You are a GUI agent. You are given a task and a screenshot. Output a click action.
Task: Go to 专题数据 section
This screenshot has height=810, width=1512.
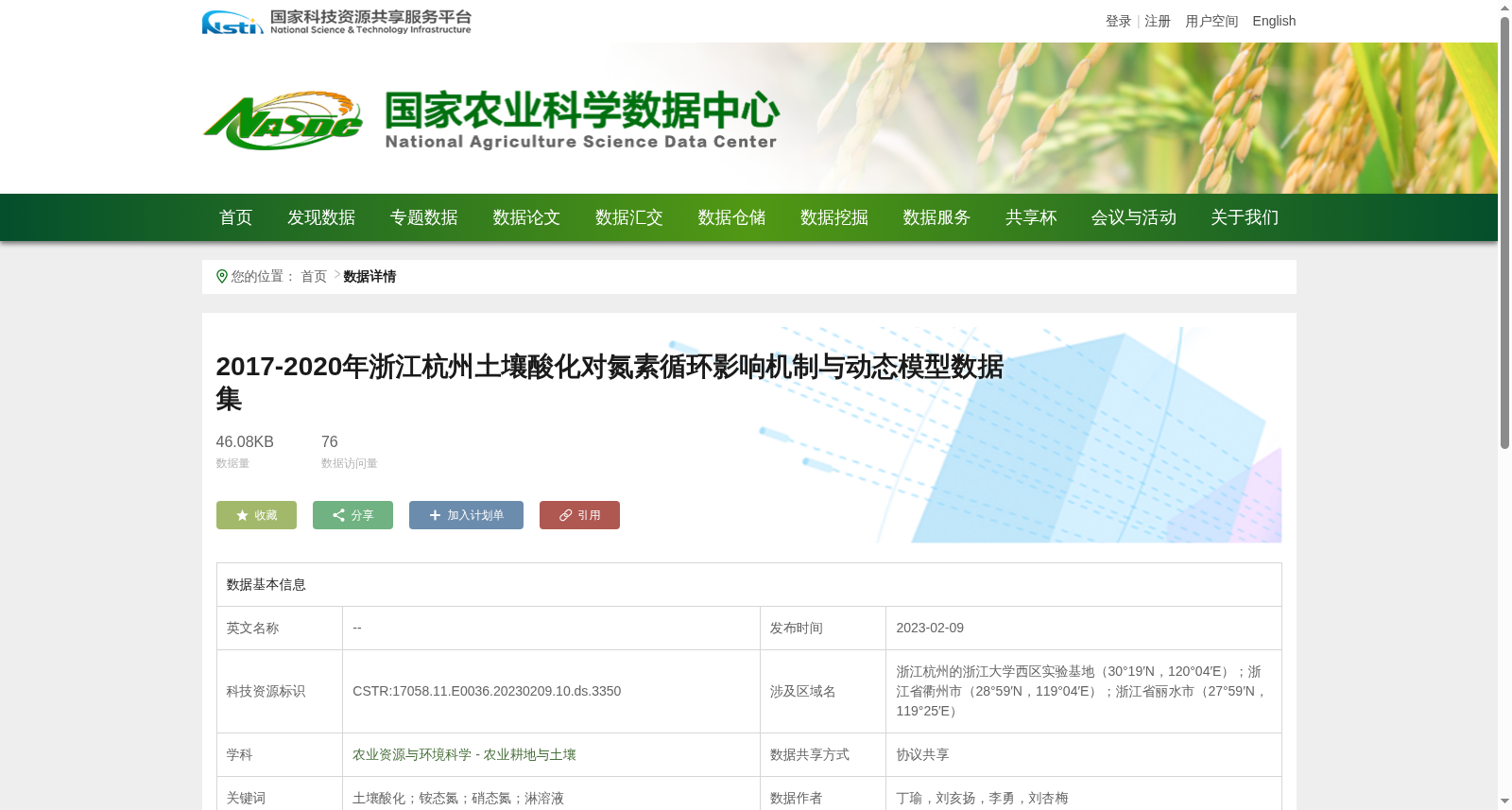tap(424, 218)
